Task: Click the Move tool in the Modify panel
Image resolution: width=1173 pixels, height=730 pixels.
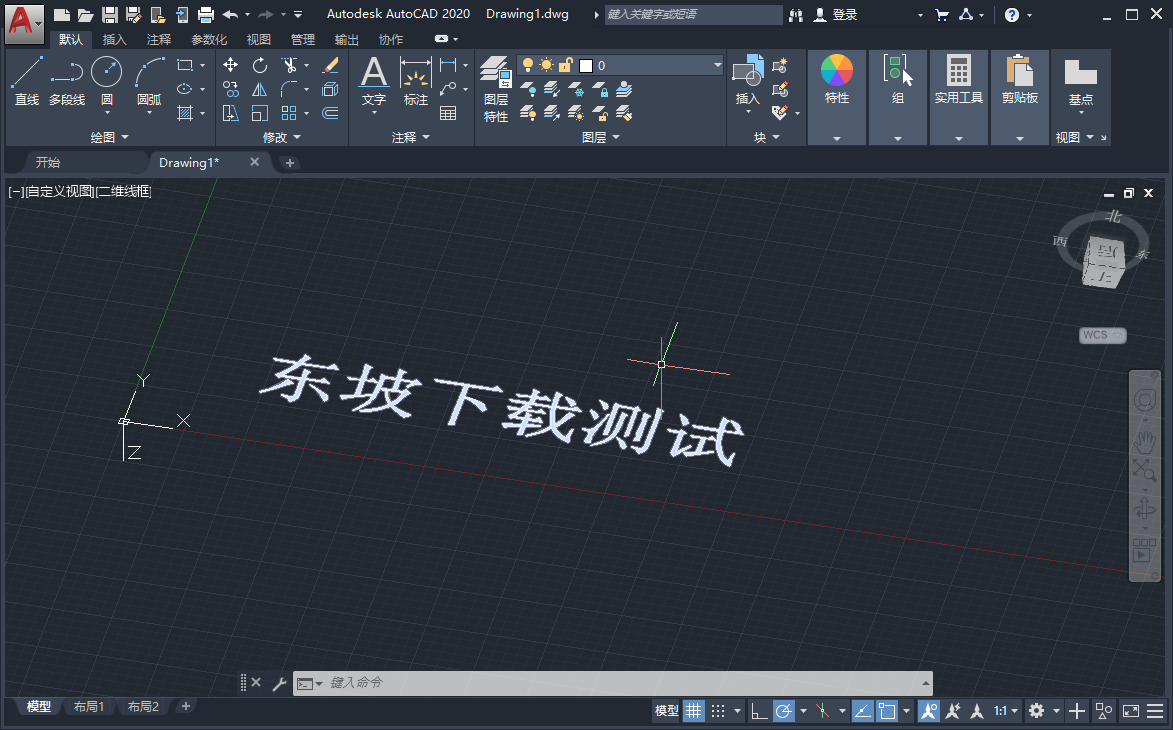Action: [x=229, y=64]
